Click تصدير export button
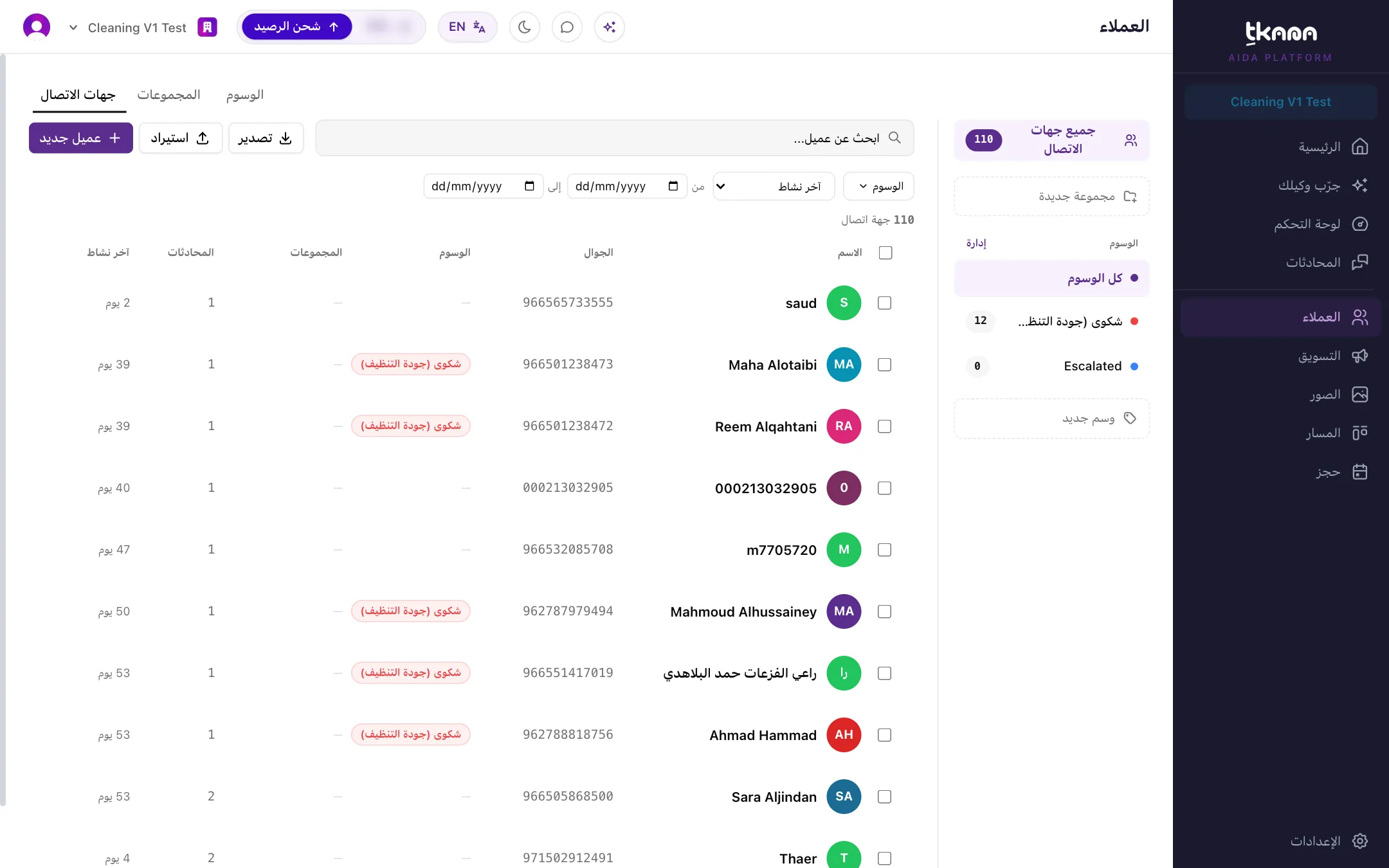The width and height of the screenshot is (1389, 868). click(266, 138)
